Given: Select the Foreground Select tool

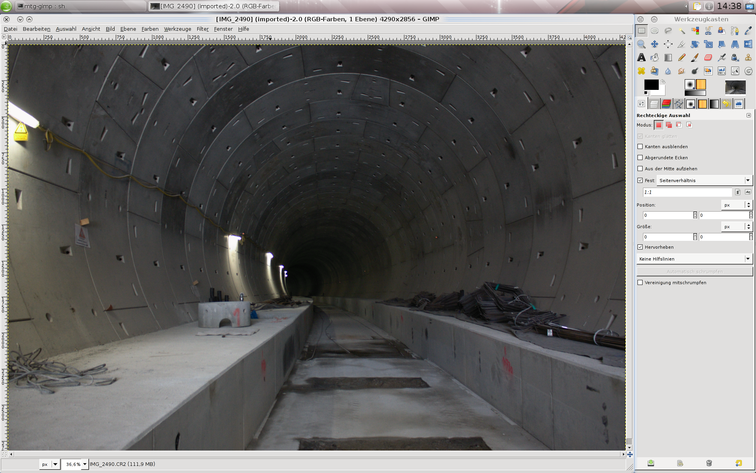Looking at the screenshot, I should [x=721, y=30].
